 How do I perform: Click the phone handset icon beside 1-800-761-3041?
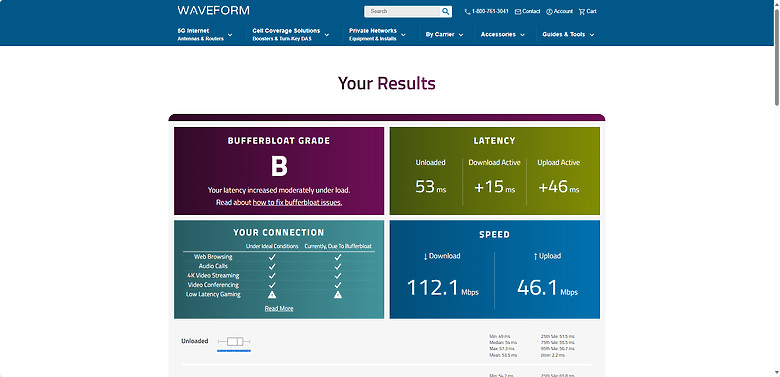click(x=467, y=11)
